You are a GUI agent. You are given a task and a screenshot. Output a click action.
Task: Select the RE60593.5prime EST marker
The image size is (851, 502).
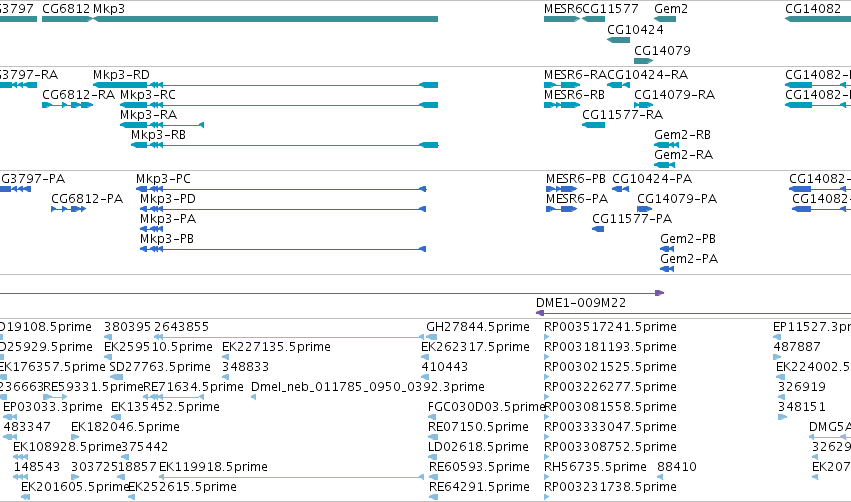433,477
